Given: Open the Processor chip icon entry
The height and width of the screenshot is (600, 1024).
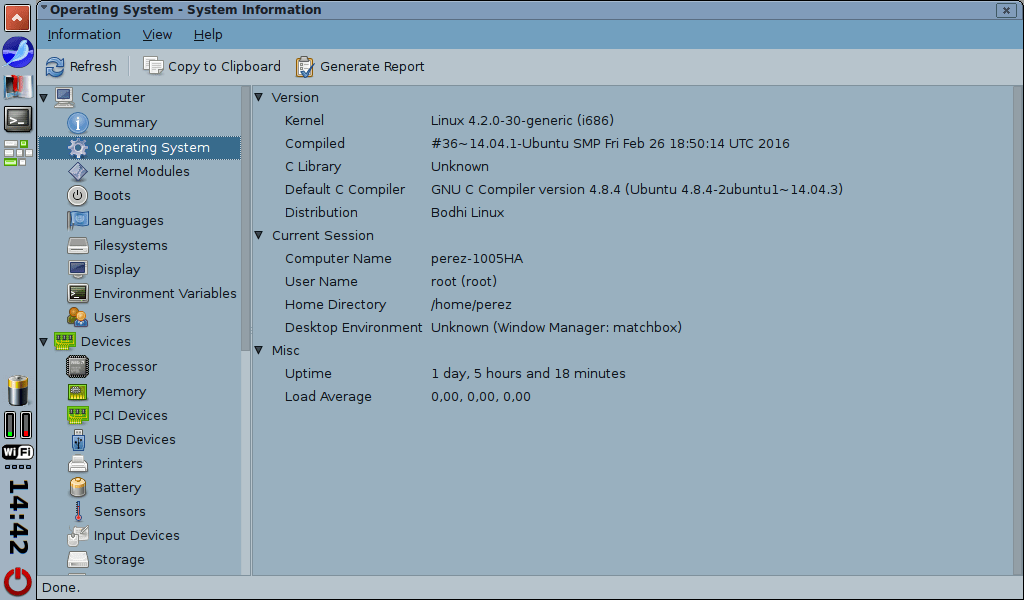Looking at the screenshot, I should tap(78, 367).
